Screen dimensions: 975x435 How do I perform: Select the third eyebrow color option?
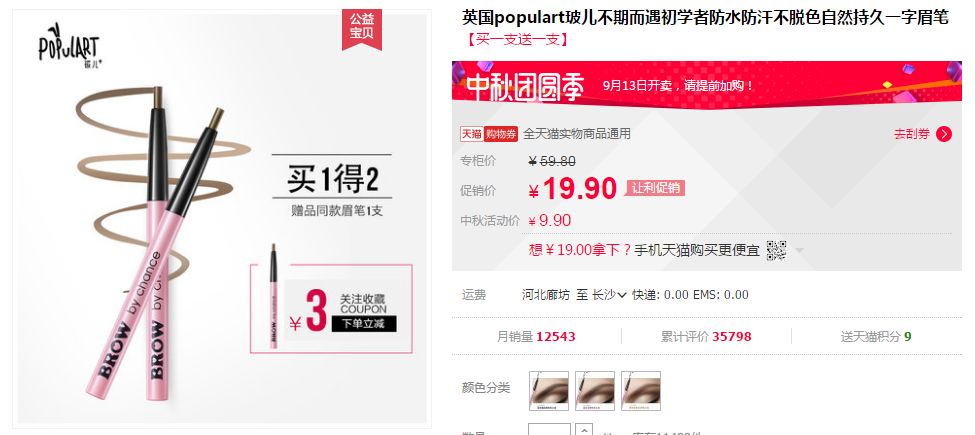click(640, 391)
